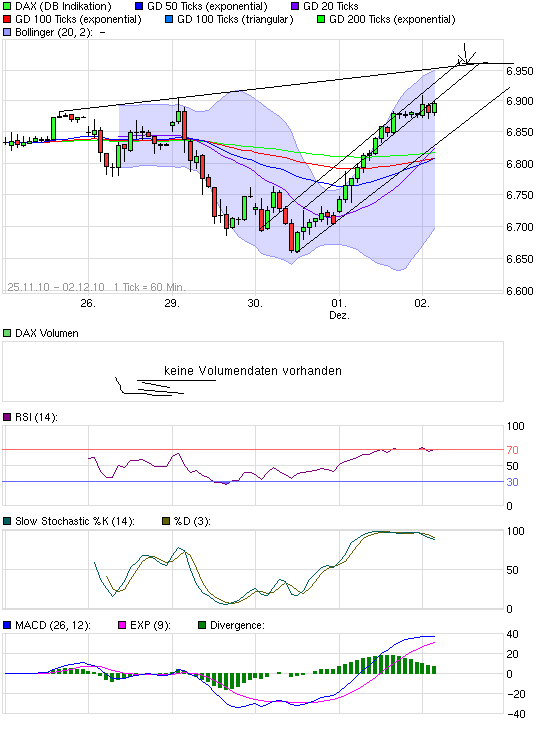The height and width of the screenshot is (748, 545).
Task: Click the 'GD 100 Ticks (exponential)' label
Action: [78, 20]
